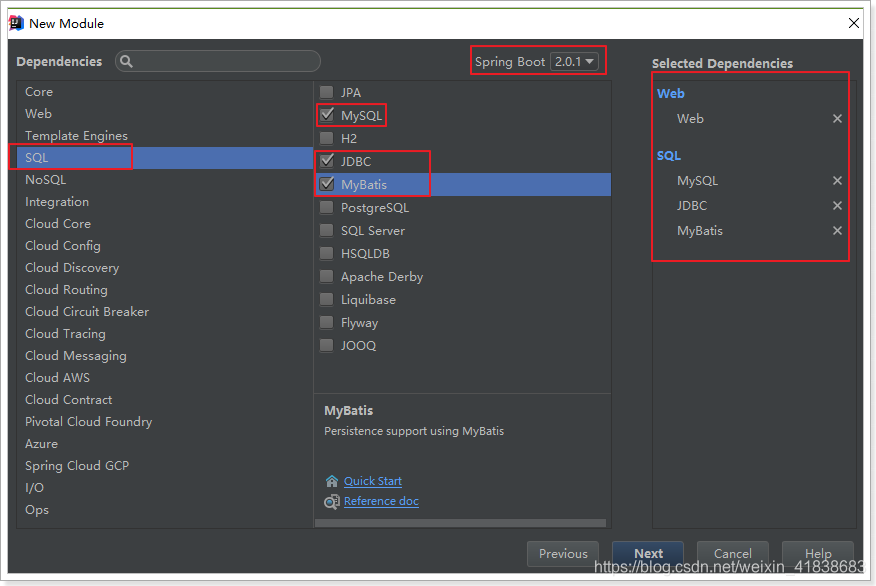Screen dimensions: 876x586
Task: Select the SQL category
Action: [165, 158]
